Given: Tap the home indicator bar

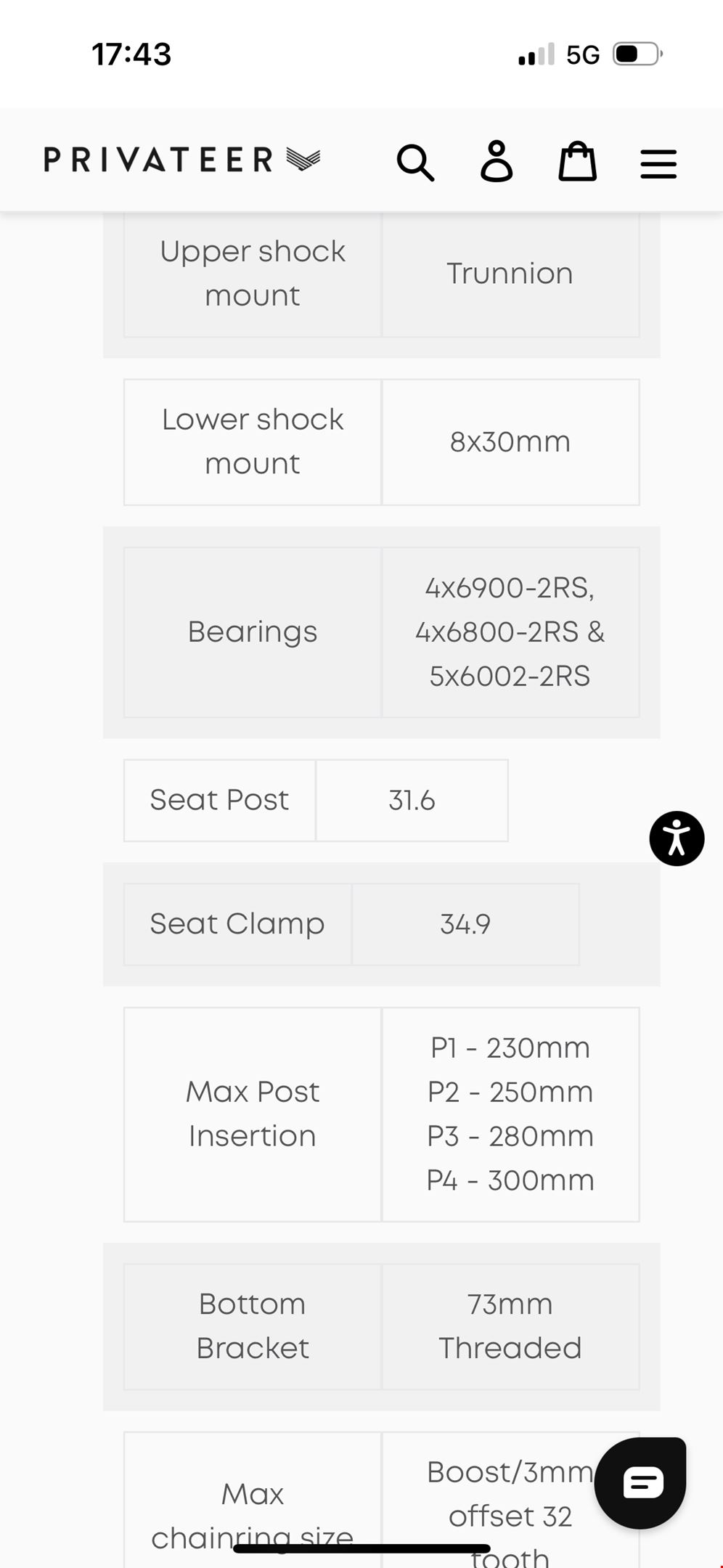Looking at the screenshot, I should [361, 1548].
